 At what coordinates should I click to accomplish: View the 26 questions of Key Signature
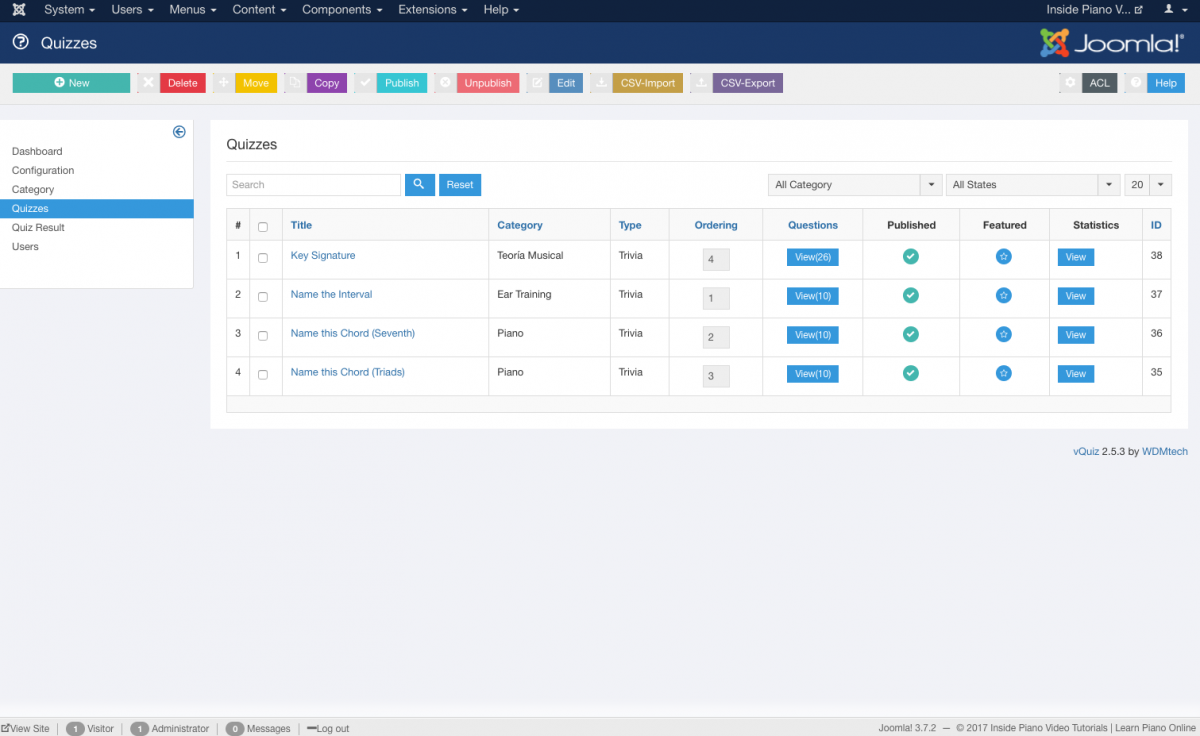click(812, 257)
